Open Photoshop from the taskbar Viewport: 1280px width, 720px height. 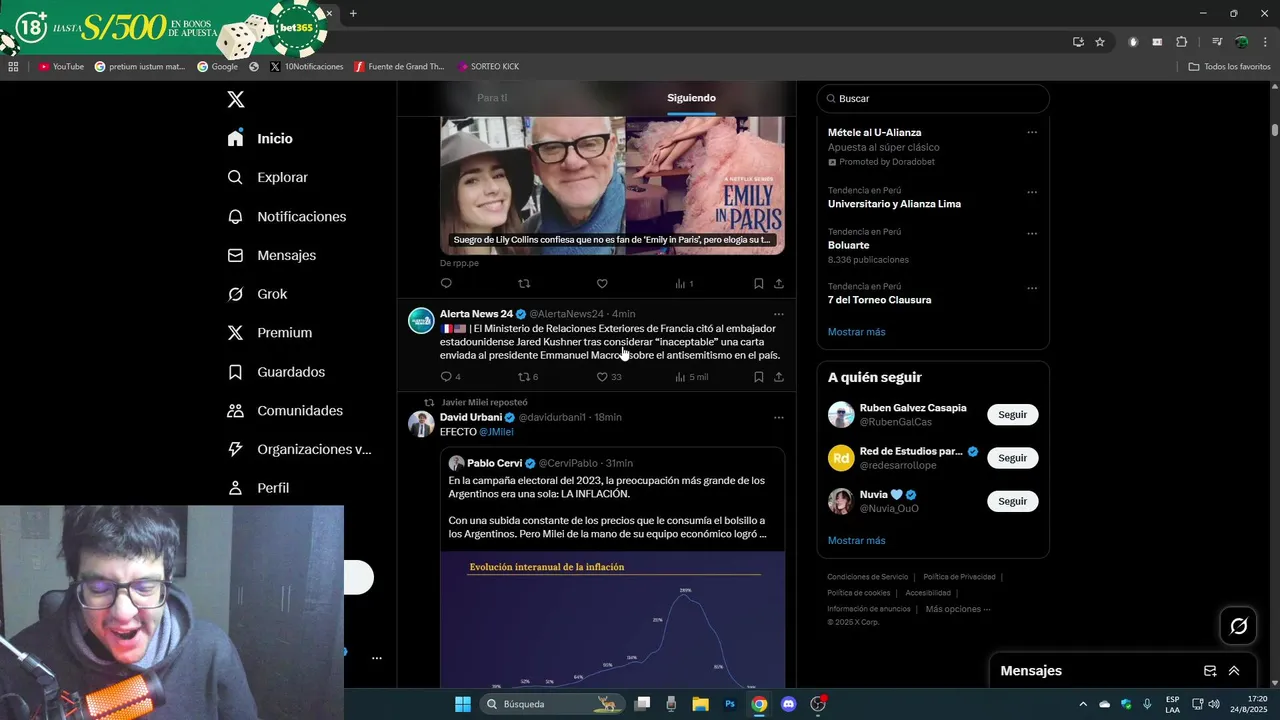click(x=730, y=704)
